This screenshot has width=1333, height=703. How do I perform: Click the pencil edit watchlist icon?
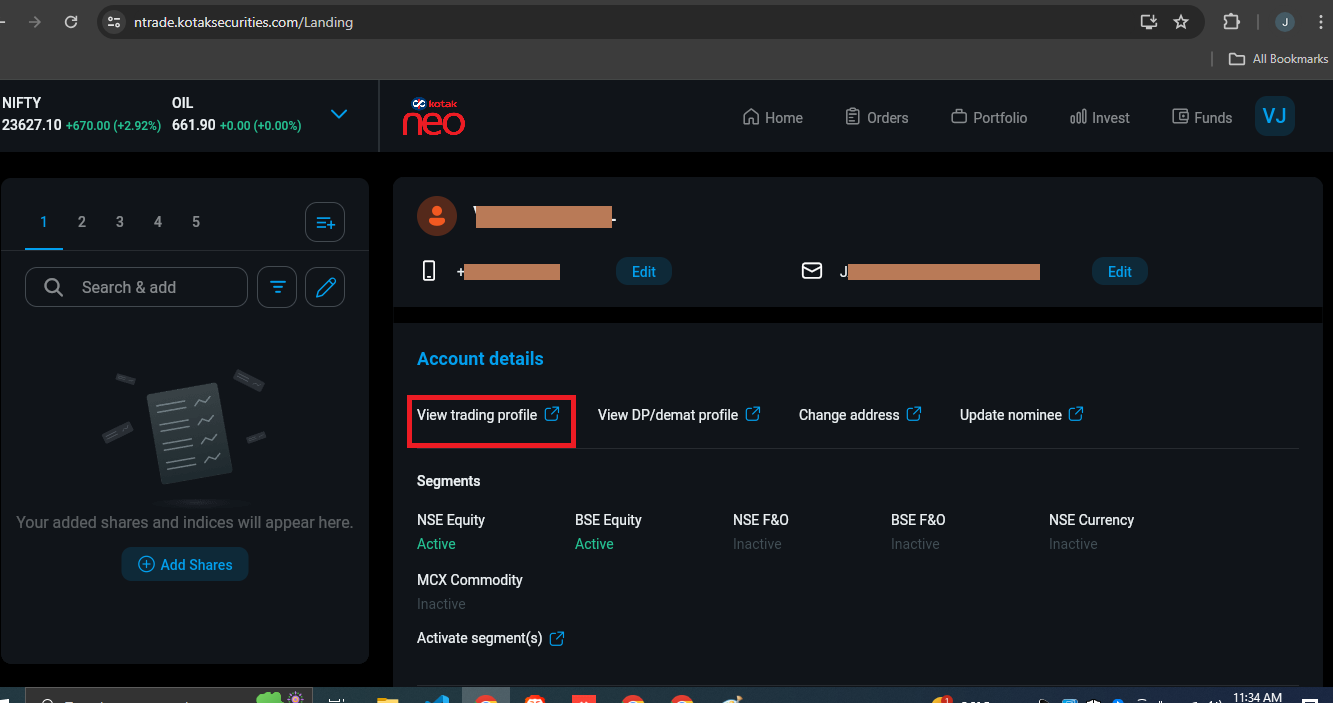tap(325, 288)
